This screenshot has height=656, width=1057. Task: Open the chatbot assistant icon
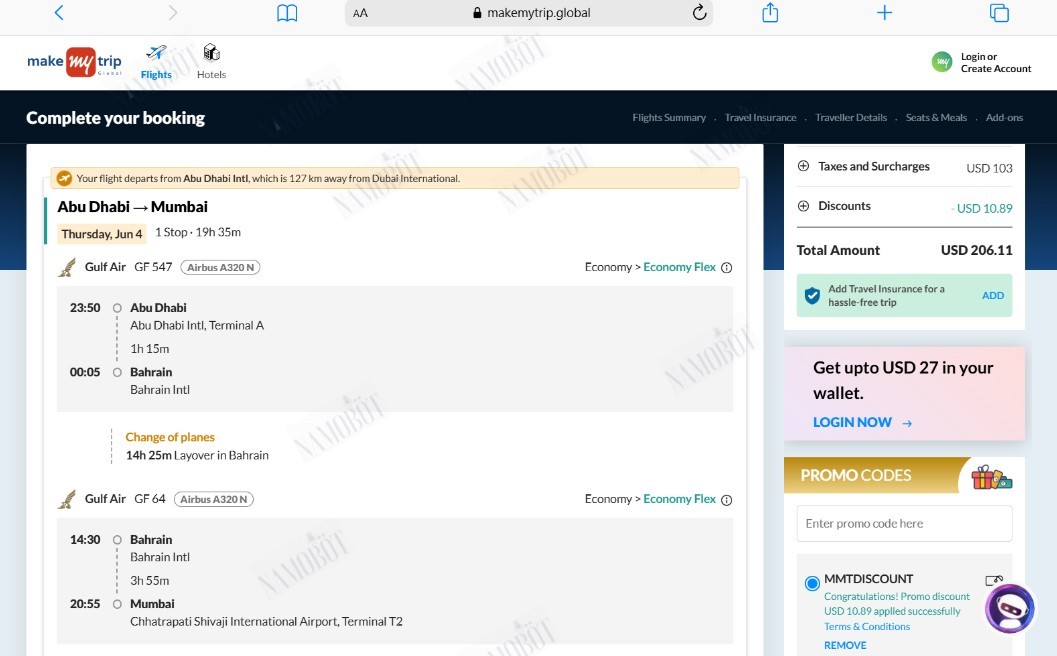click(x=1010, y=608)
